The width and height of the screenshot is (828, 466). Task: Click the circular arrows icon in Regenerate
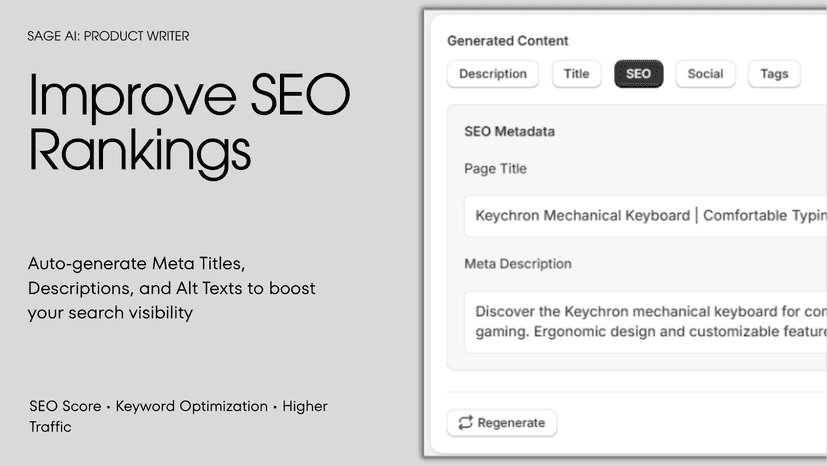465,423
